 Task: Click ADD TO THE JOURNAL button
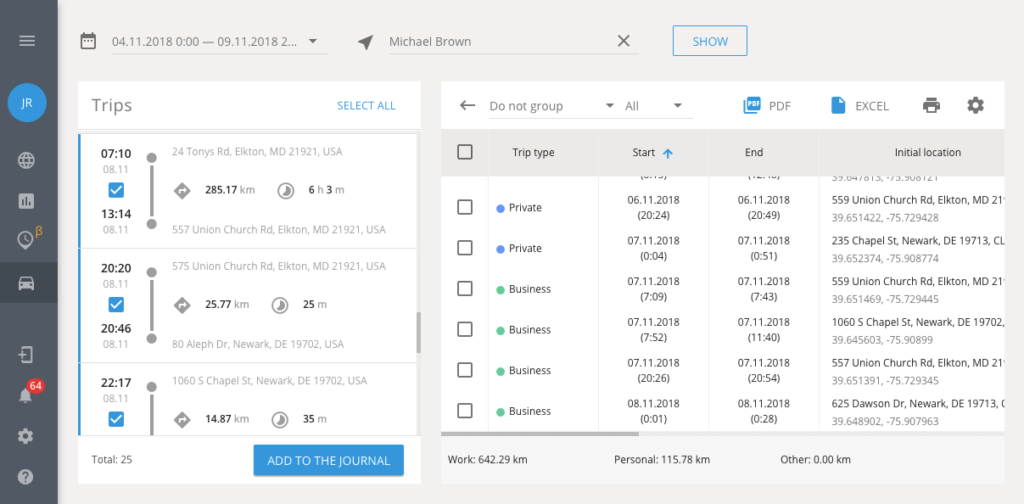[x=328, y=460]
